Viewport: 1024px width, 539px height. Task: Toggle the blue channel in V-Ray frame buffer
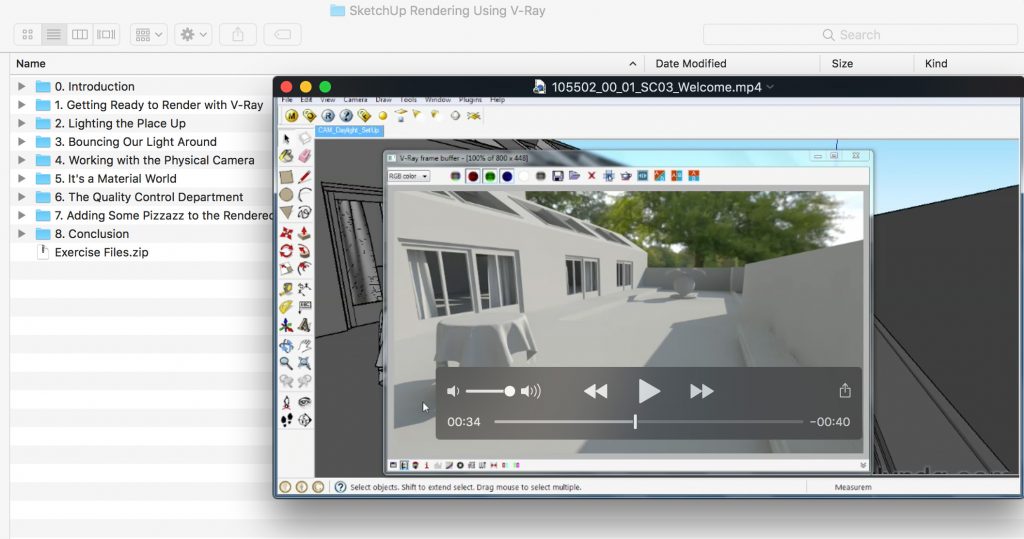(507, 176)
